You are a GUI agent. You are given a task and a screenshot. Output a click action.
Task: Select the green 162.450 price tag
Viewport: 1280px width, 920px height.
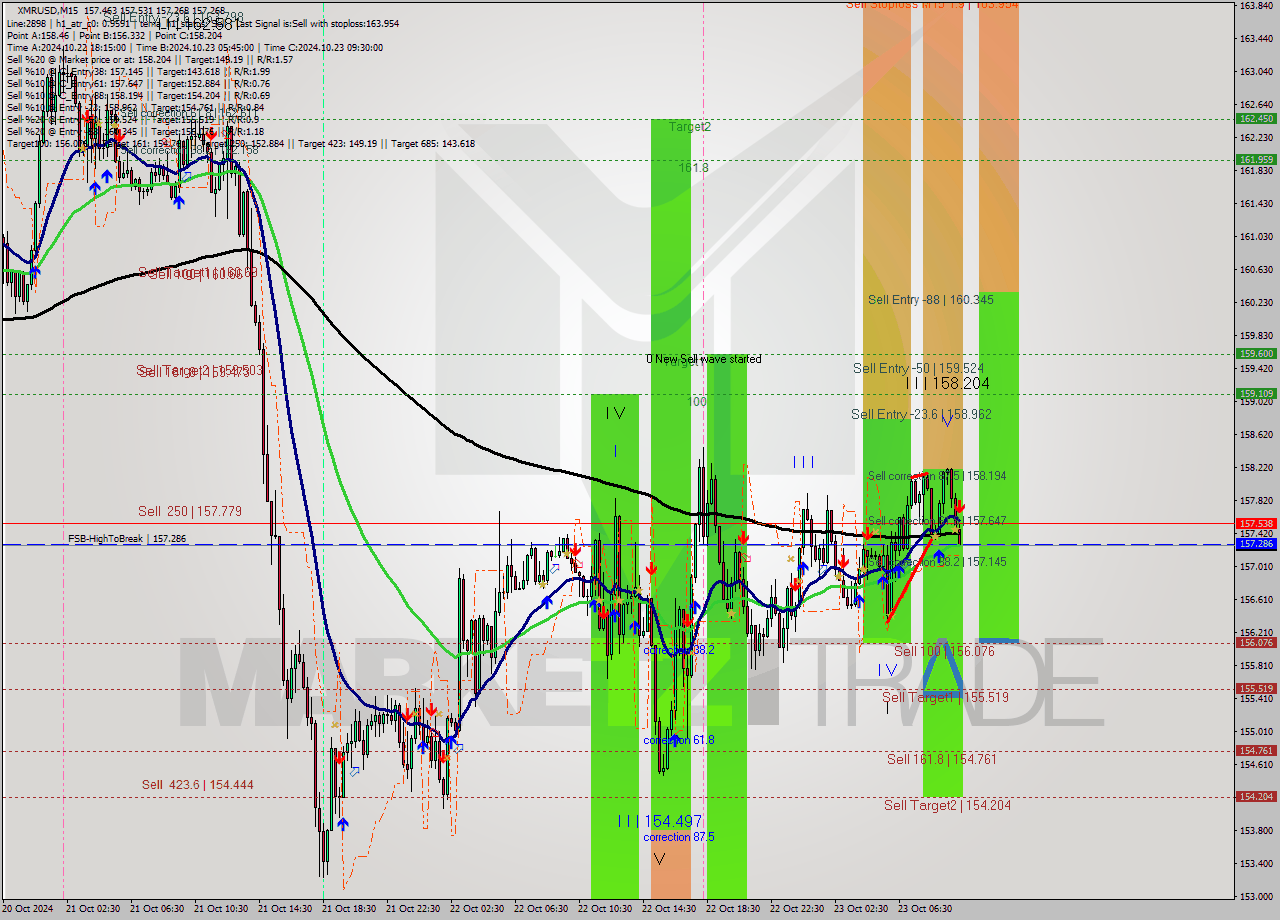tap(1256, 118)
